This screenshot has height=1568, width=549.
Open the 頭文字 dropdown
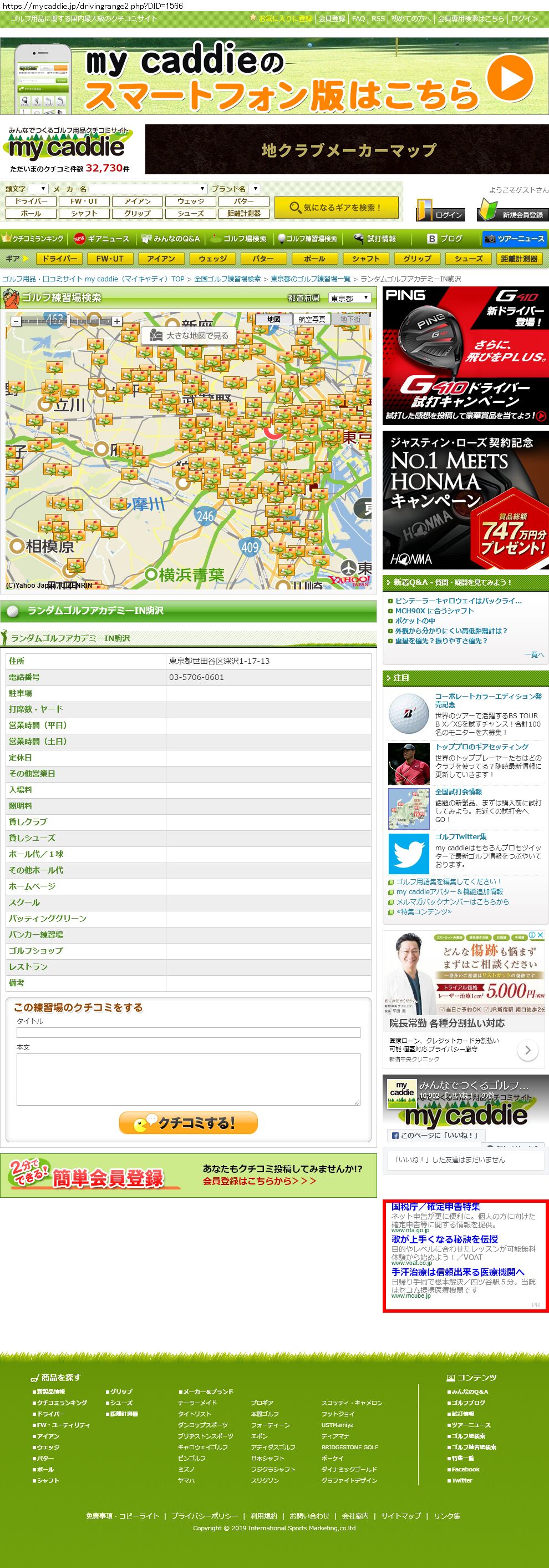coord(38,189)
